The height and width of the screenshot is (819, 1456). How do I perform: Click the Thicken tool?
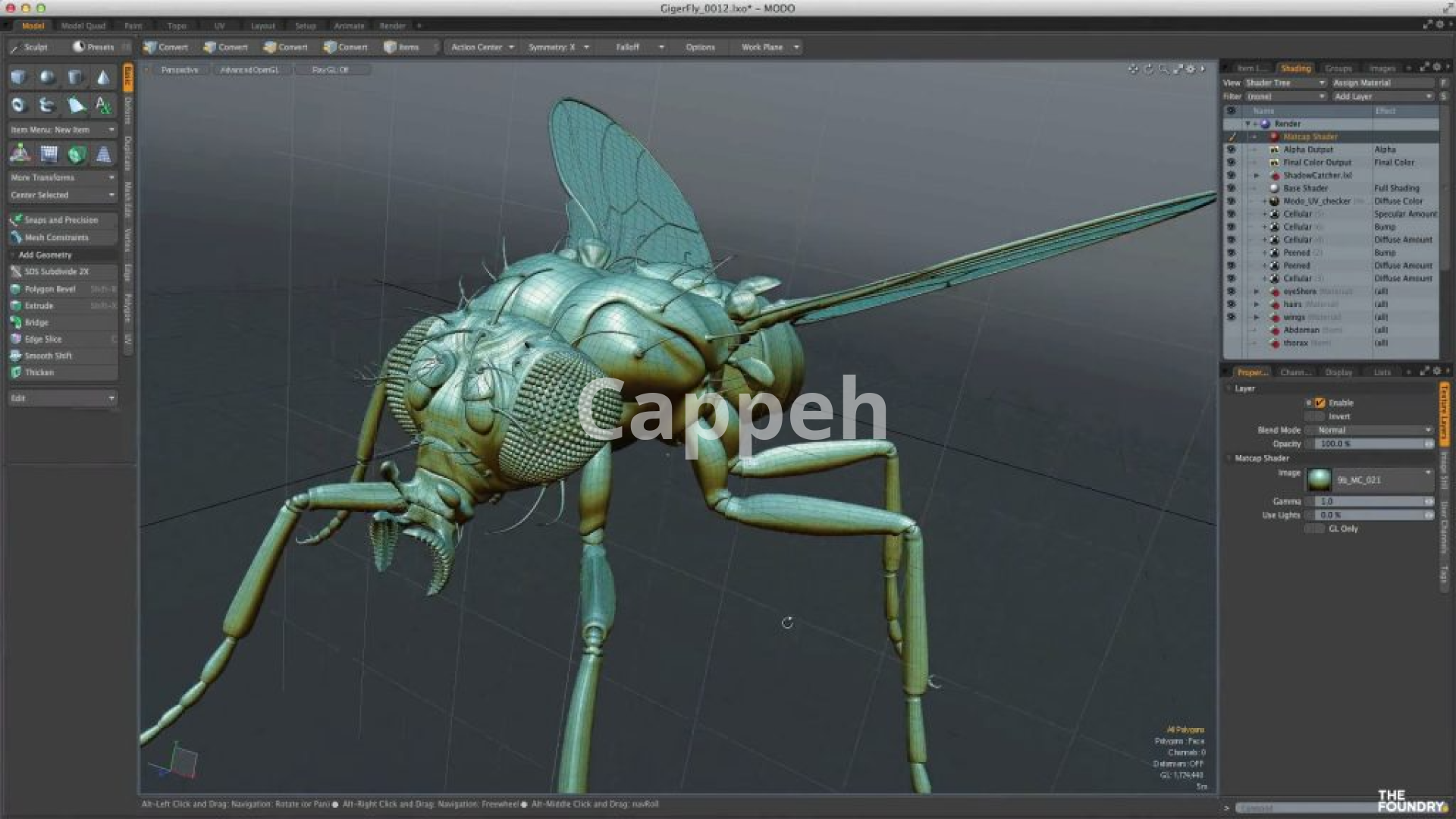pyautogui.click(x=39, y=372)
